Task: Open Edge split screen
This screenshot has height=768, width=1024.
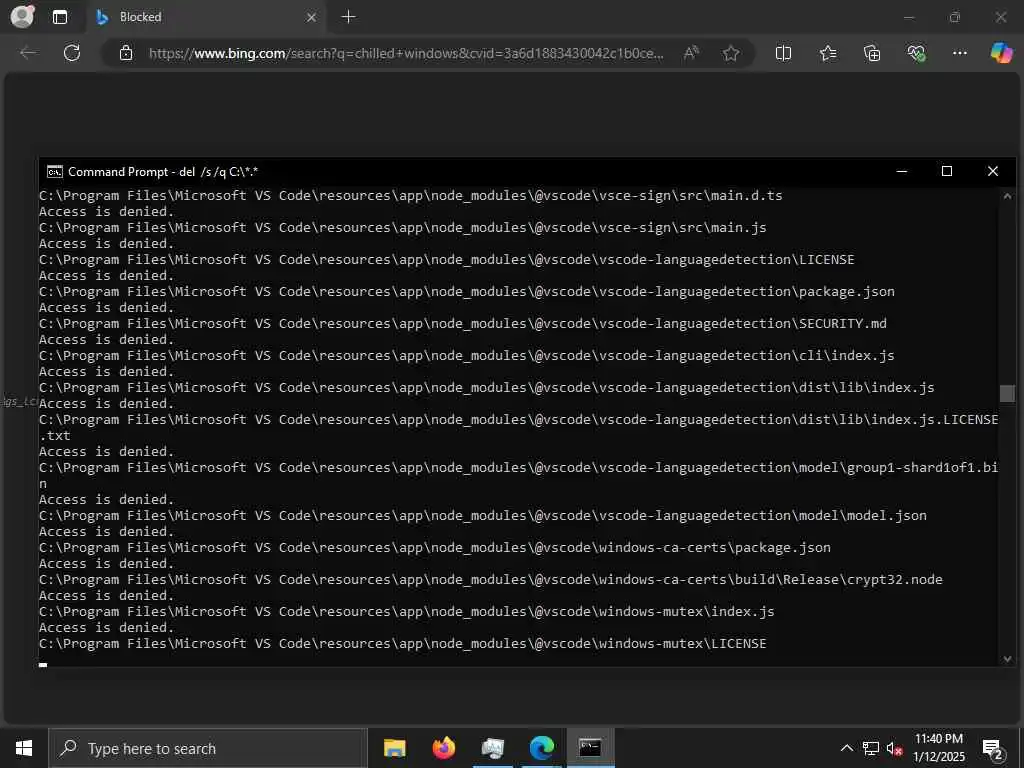Action: pyautogui.click(x=783, y=53)
